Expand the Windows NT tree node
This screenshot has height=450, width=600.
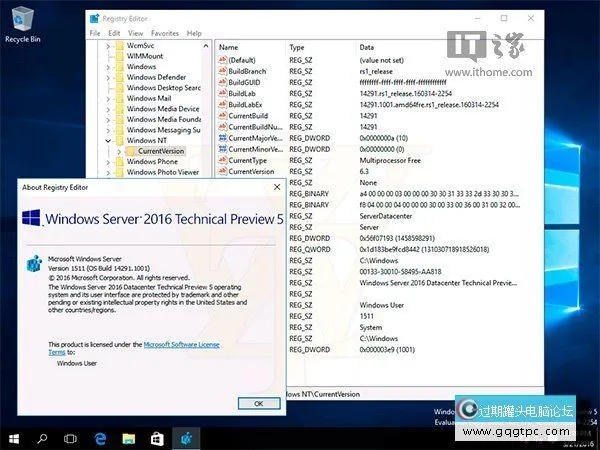[107, 140]
